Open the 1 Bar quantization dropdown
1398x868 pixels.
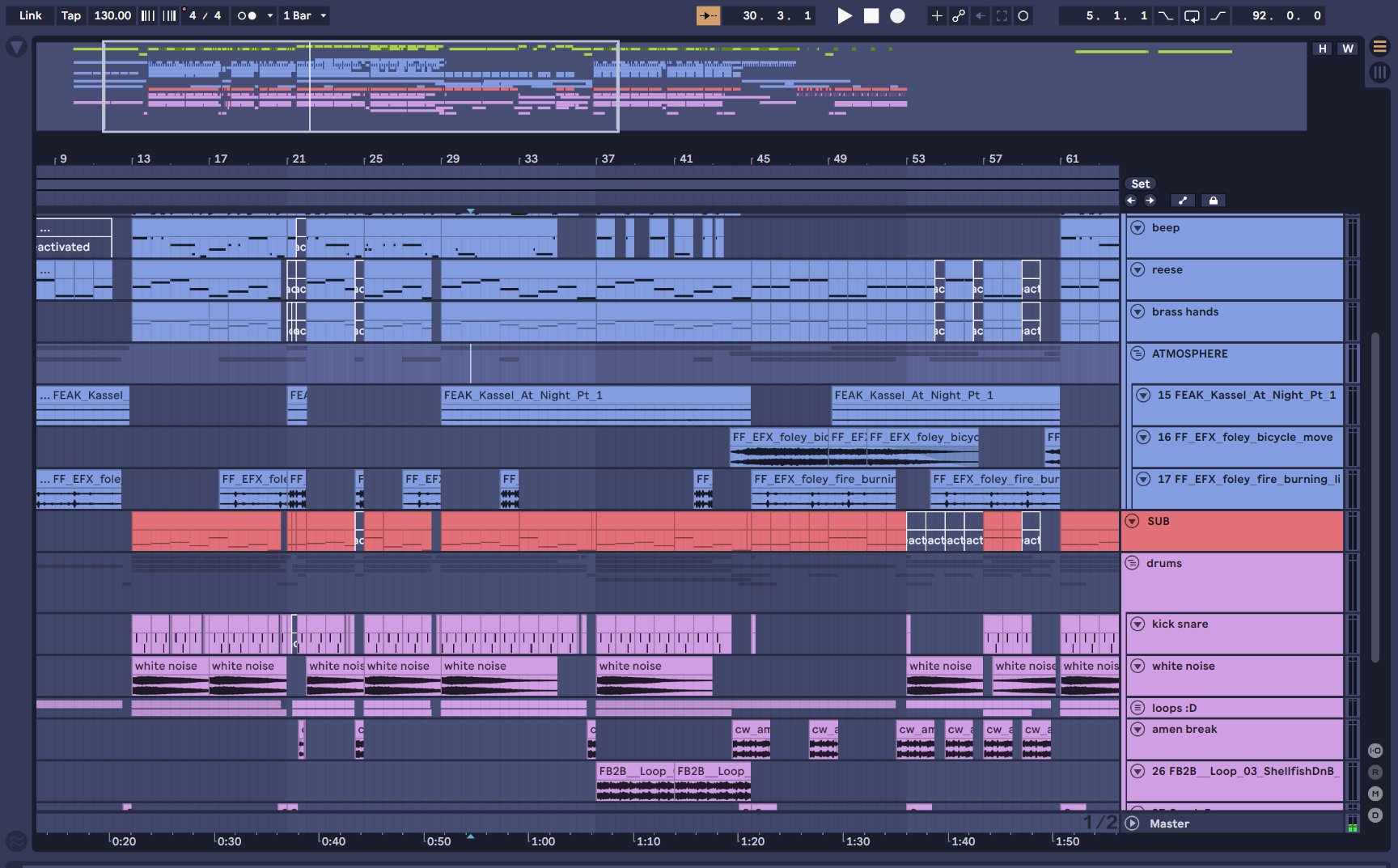click(303, 15)
